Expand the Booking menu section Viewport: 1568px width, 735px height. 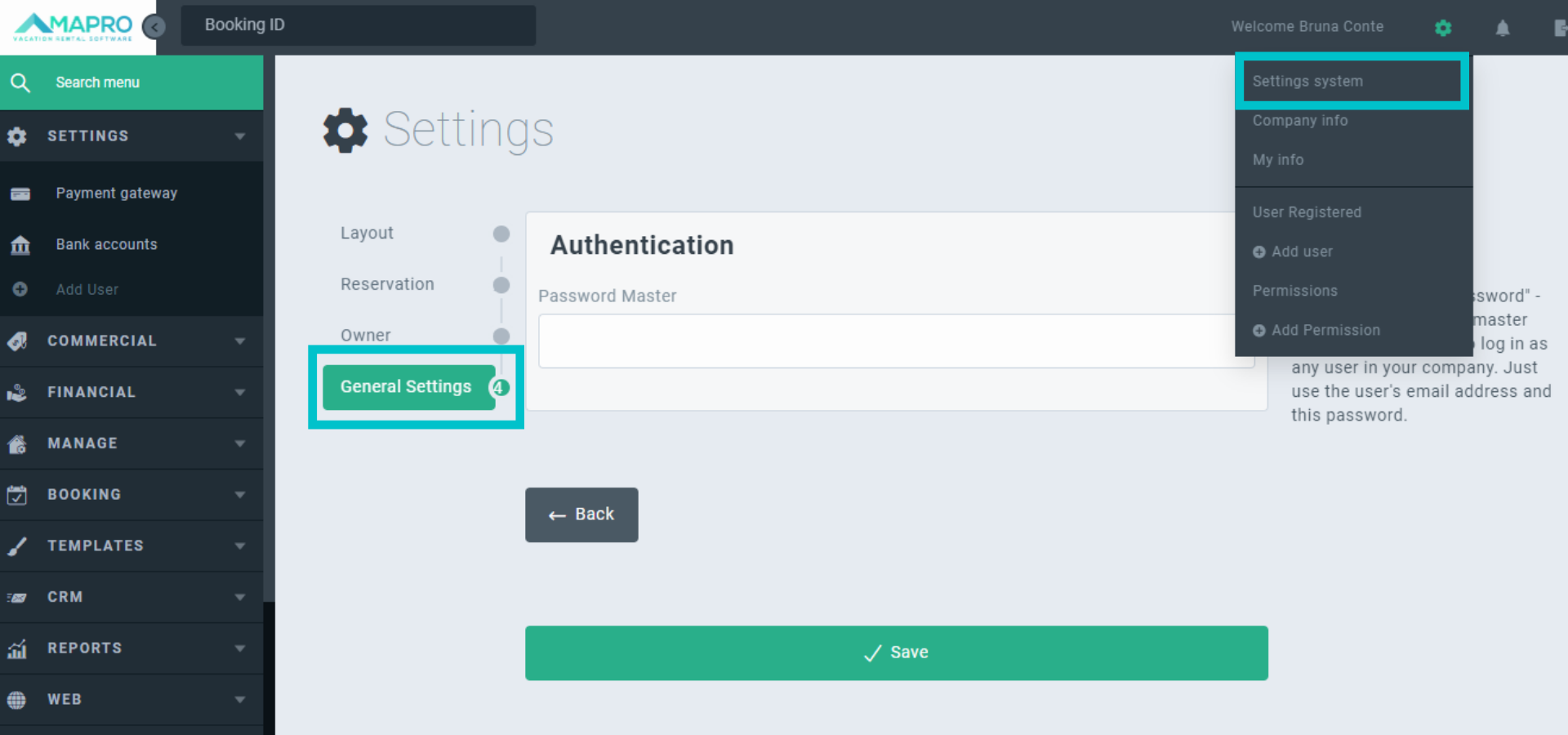[131, 495]
